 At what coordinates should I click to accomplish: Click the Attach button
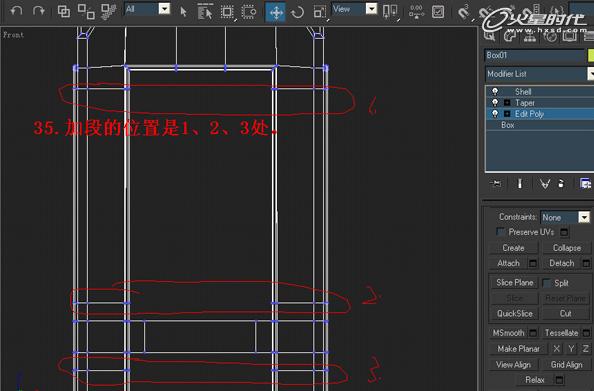508,263
